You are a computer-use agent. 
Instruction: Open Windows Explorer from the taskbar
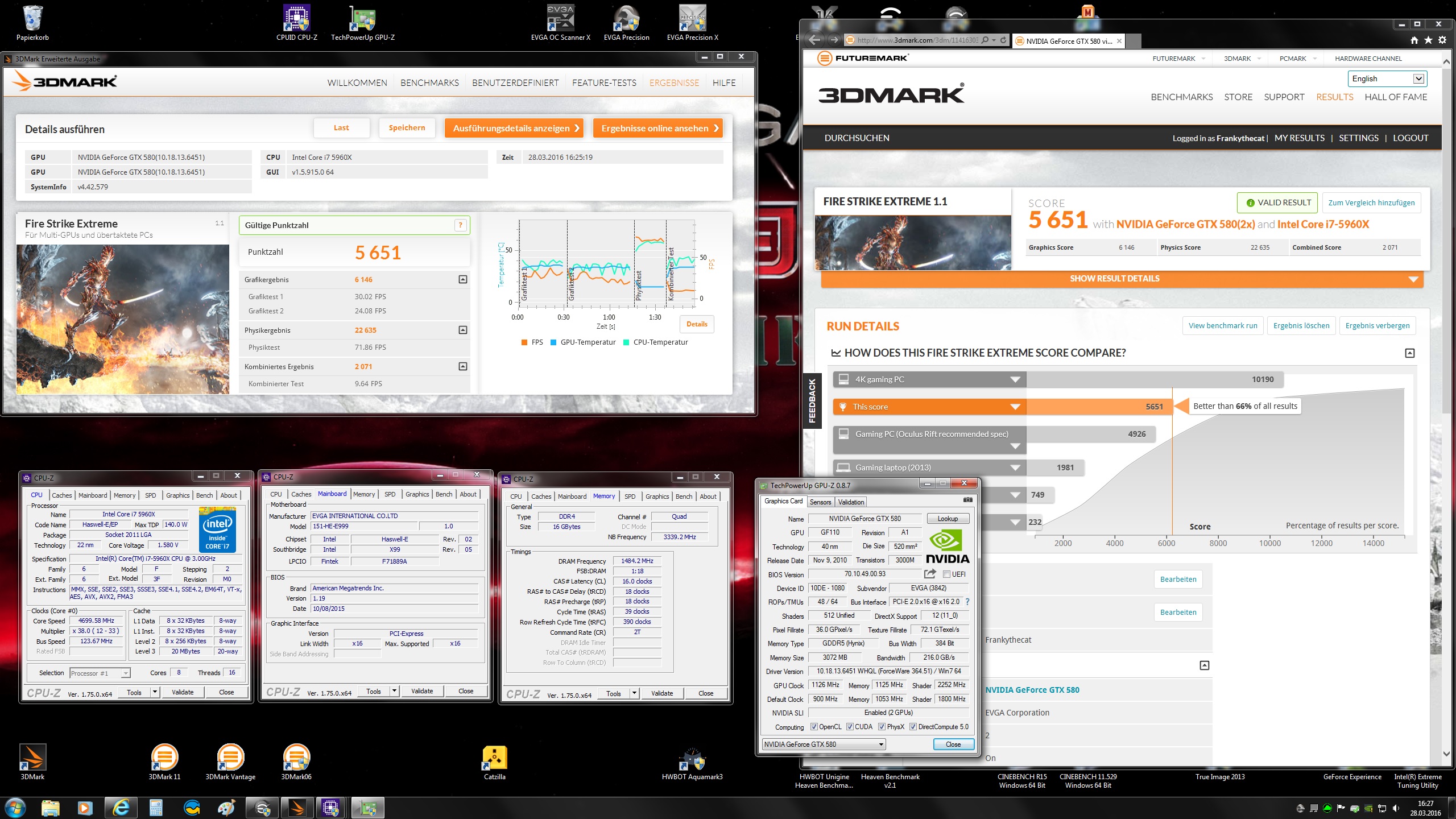pos(50,808)
